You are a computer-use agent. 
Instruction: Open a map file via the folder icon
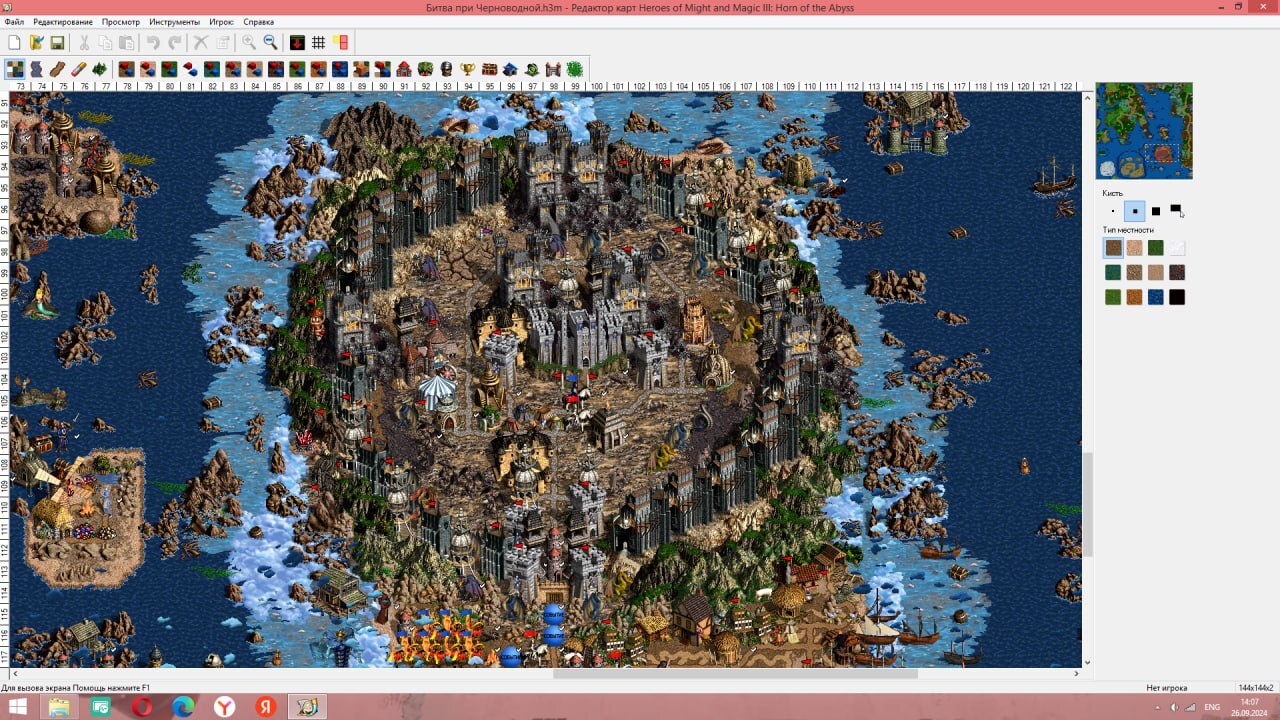36,42
